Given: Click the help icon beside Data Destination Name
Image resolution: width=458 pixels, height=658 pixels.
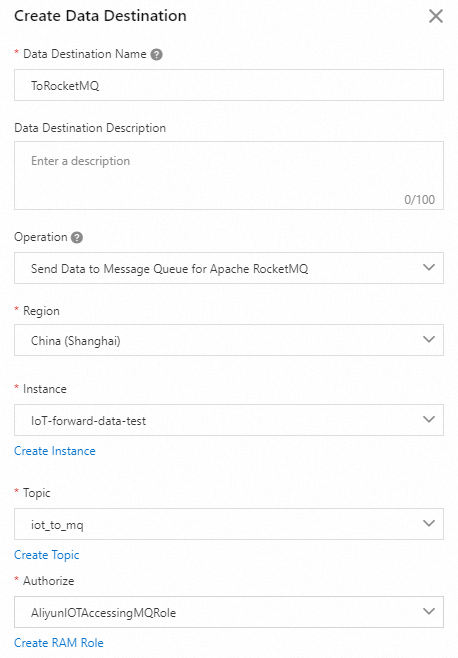Looking at the screenshot, I should click(157, 55).
